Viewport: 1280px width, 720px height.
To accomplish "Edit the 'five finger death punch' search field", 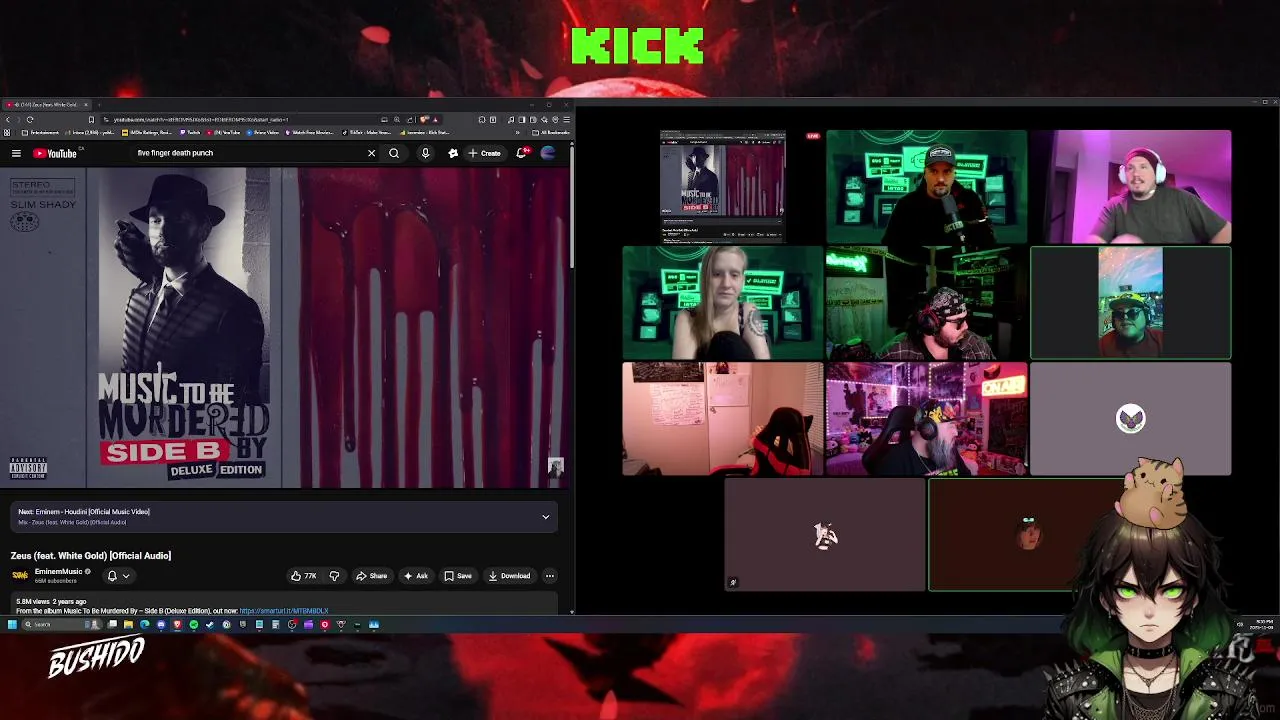I will [x=248, y=153].
